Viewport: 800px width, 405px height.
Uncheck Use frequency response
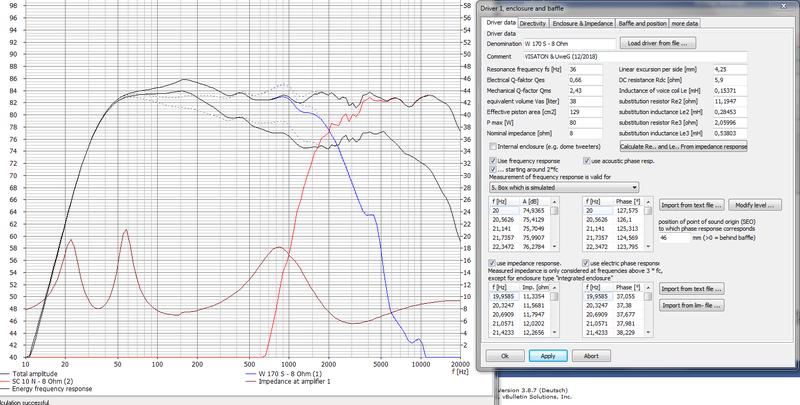coord(490,159)
